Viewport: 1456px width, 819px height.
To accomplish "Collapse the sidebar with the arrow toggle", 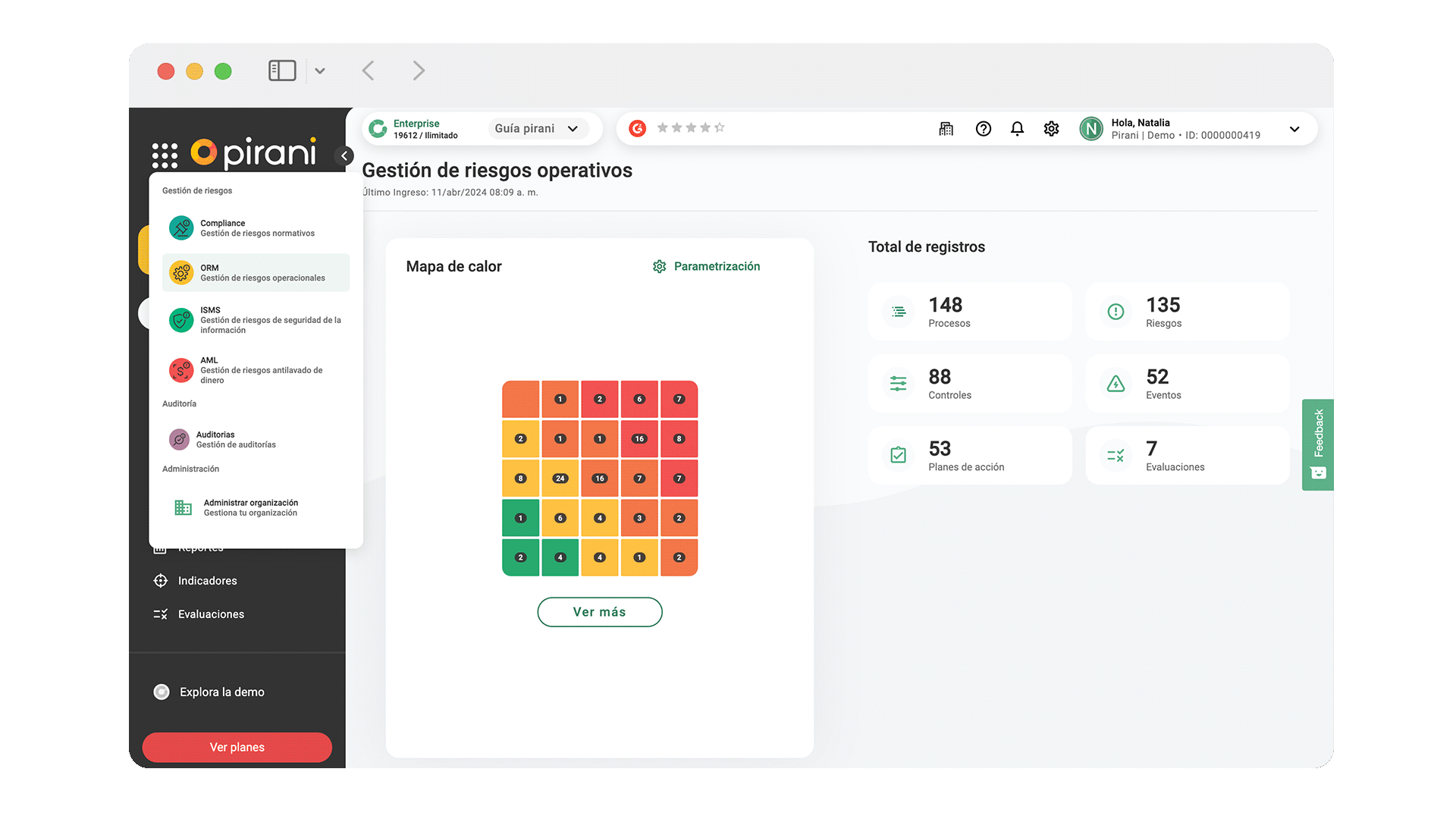I will coord(344,155).
